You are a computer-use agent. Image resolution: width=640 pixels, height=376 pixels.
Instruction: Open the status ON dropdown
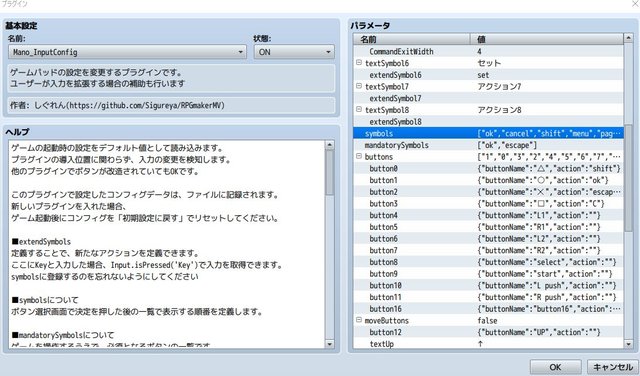(x=294, y=52)
